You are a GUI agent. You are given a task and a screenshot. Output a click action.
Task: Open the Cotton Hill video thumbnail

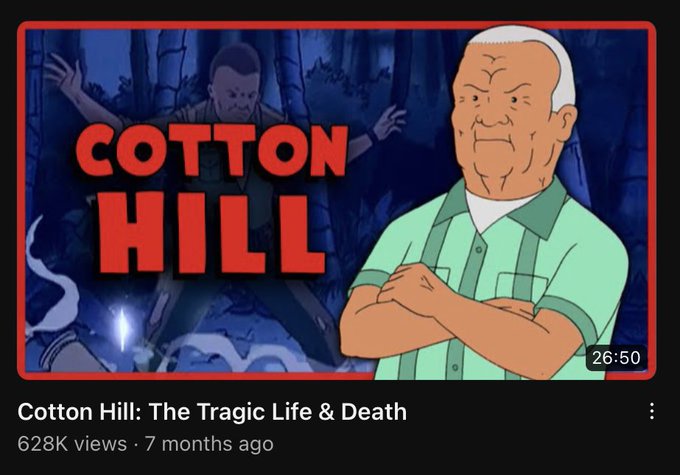tap(337, 200)
